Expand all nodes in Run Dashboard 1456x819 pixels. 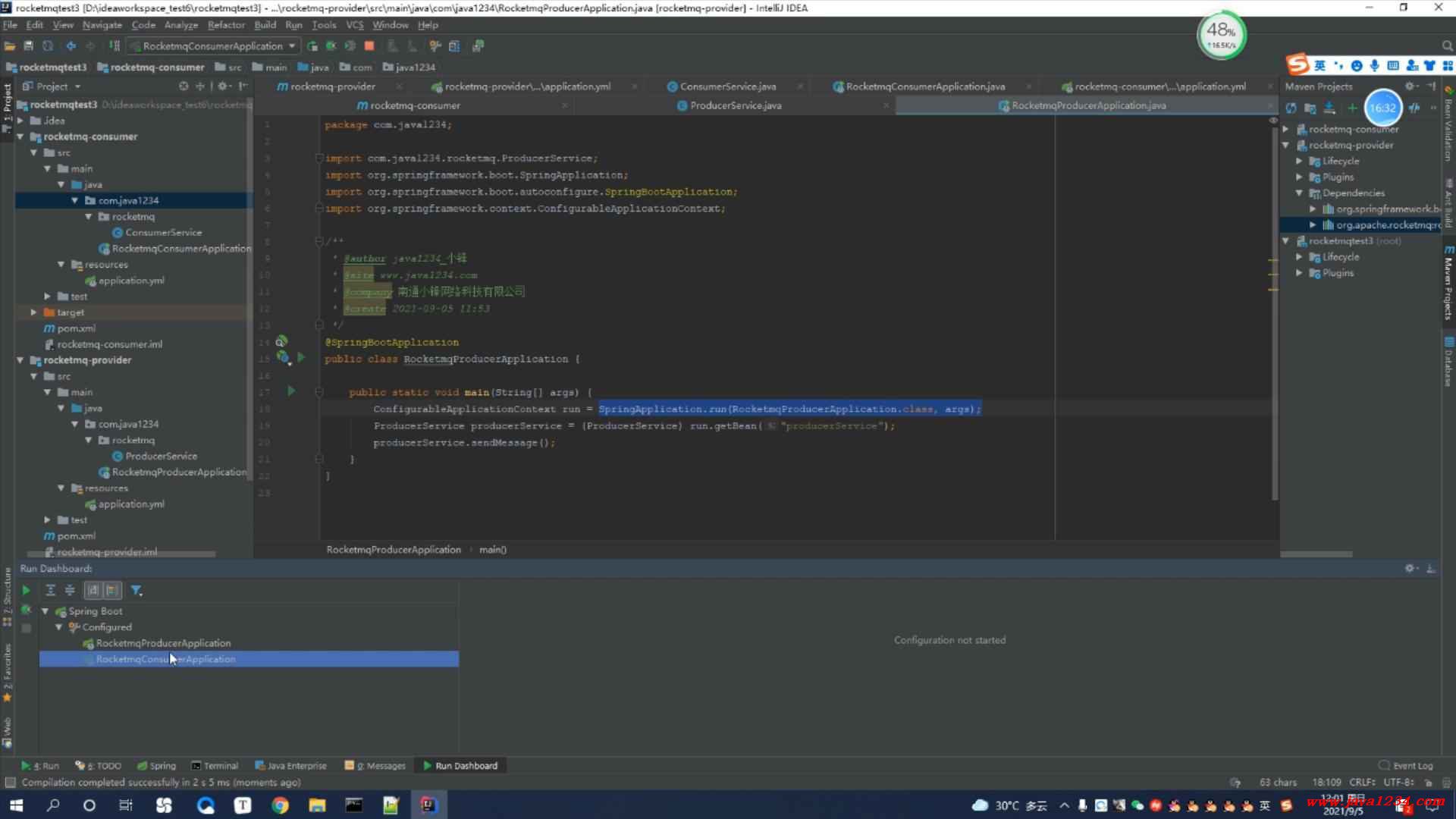tap(50, 590)
